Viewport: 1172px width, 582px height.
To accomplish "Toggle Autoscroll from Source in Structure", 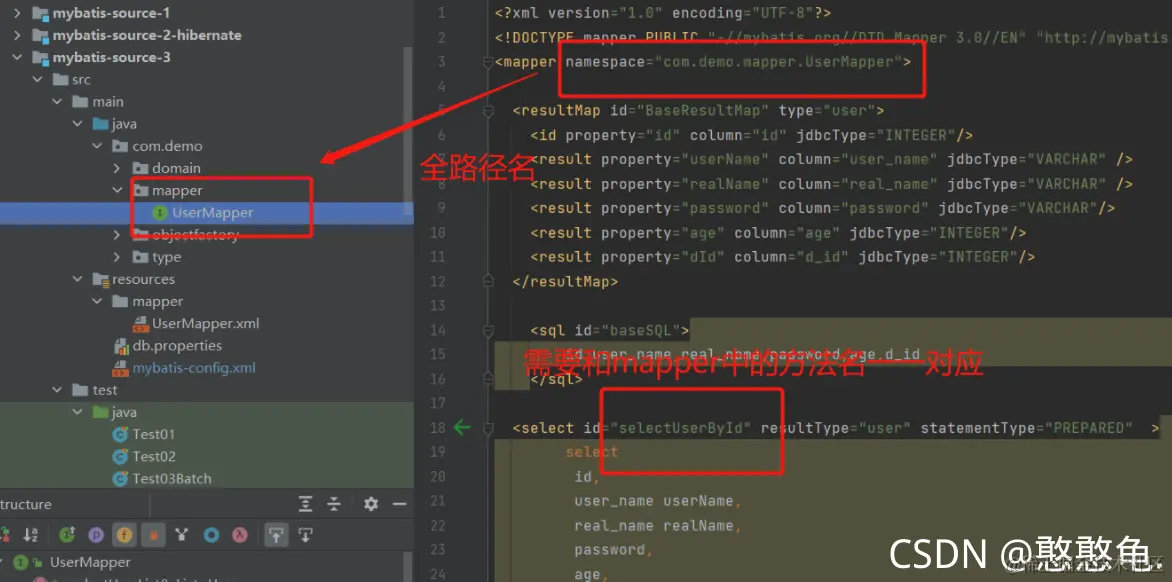I will 305,535.
